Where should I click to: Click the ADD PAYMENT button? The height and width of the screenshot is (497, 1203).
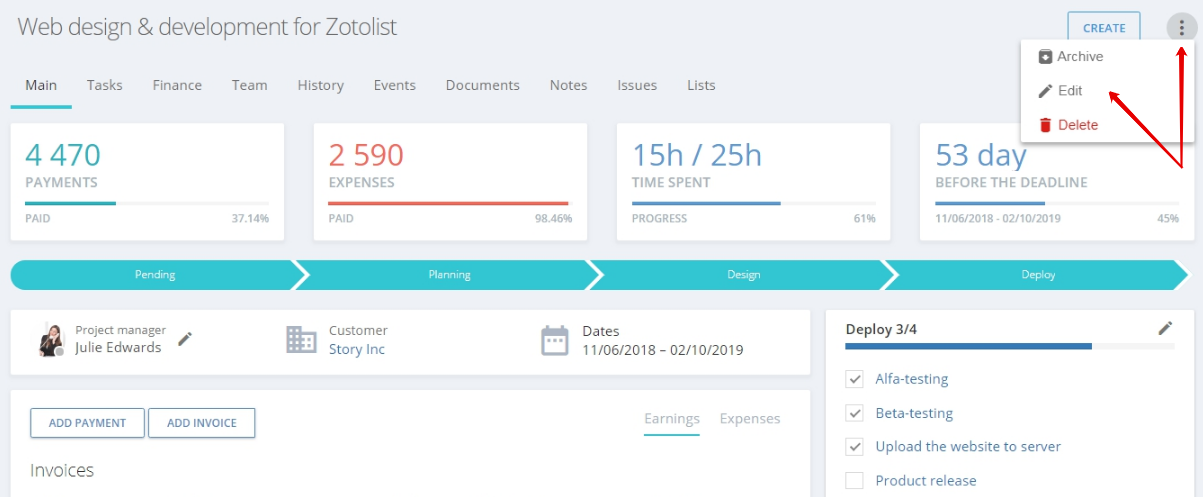[88, 423]
